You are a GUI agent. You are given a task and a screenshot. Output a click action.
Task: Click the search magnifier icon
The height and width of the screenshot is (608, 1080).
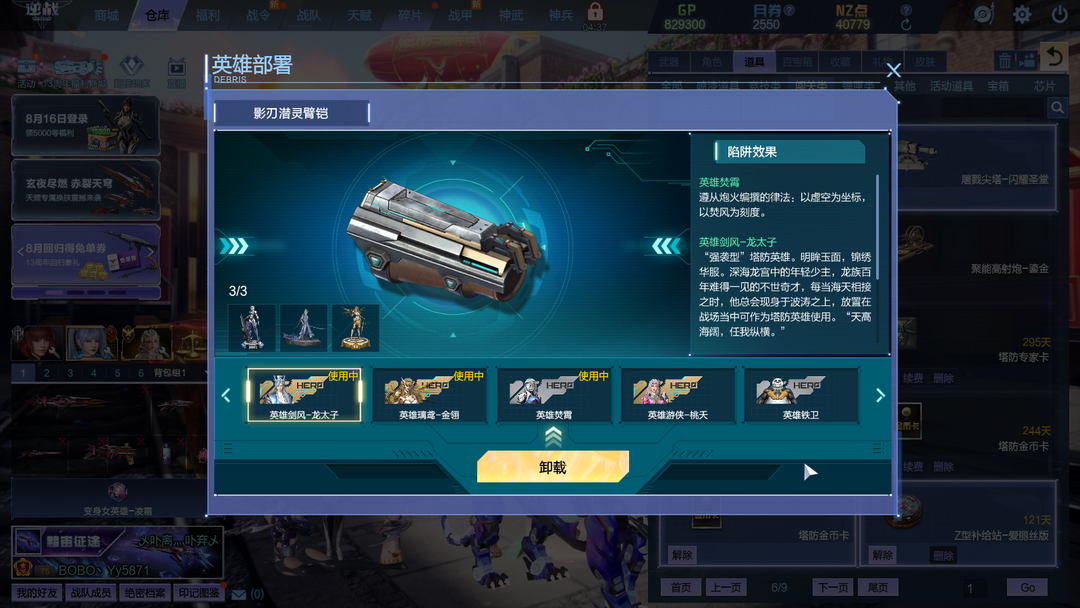[x=1057, y=107]
